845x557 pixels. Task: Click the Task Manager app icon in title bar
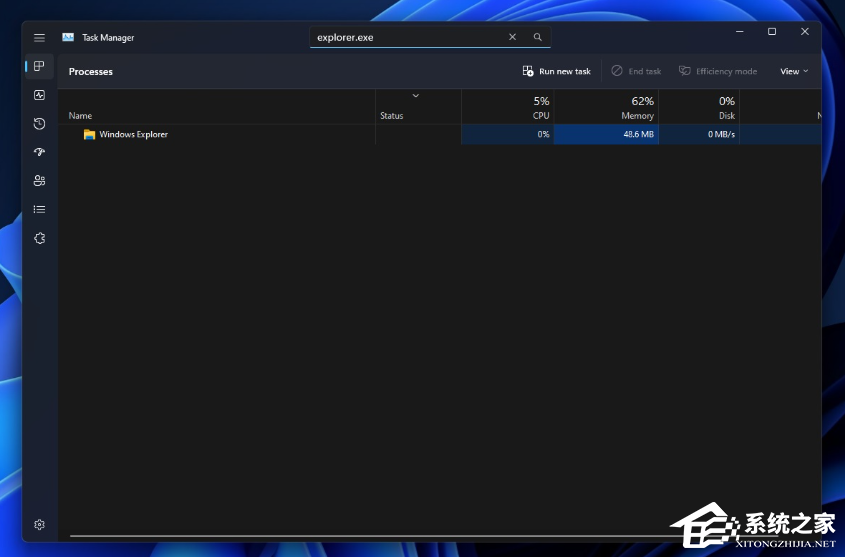click(x=68, y=37)
